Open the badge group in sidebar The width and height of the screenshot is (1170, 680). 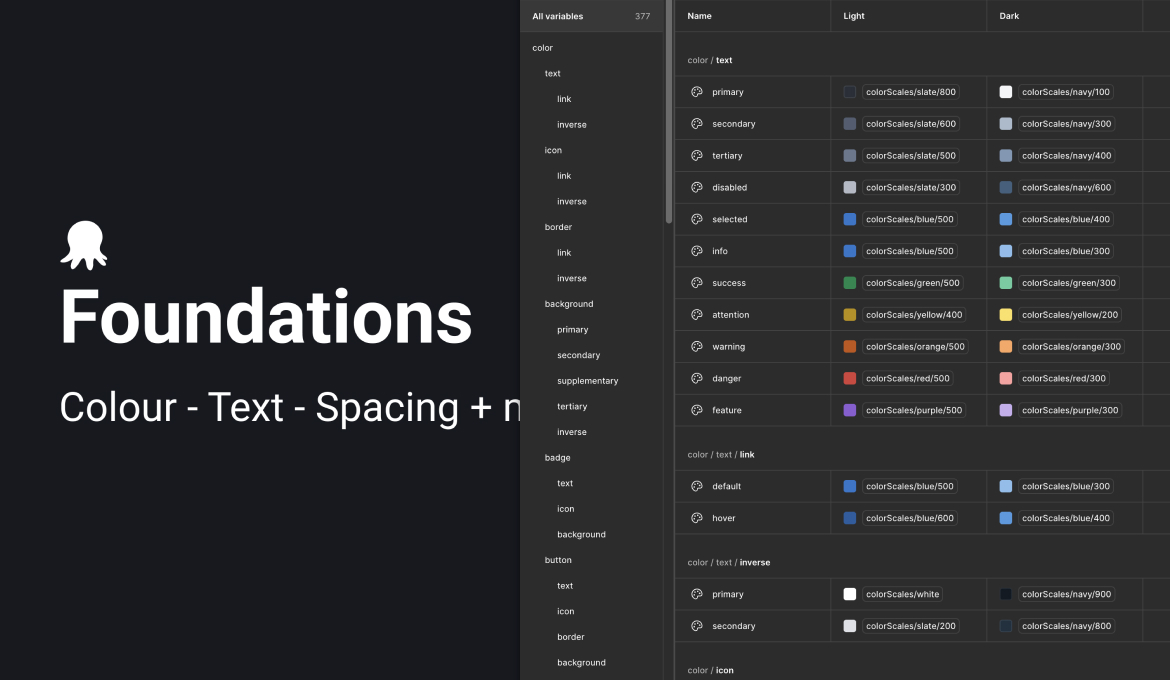pos(558,458)
